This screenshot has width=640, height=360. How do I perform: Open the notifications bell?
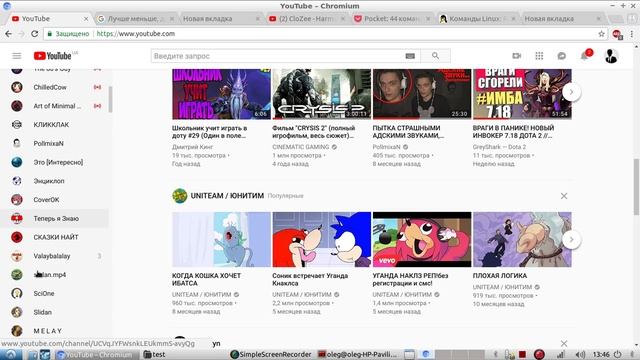tap(584, 56)
